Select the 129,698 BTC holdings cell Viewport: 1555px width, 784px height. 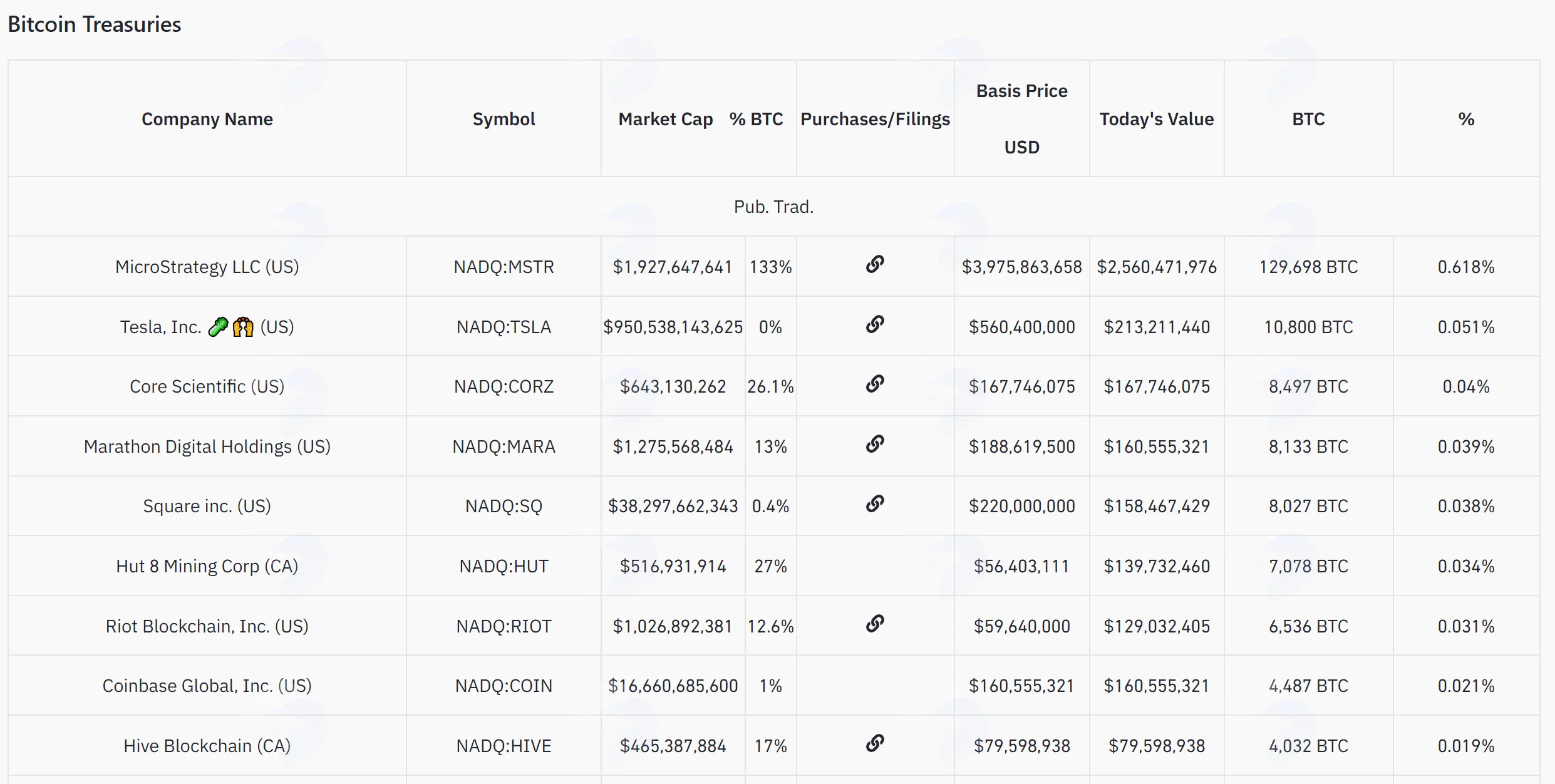1308,267
